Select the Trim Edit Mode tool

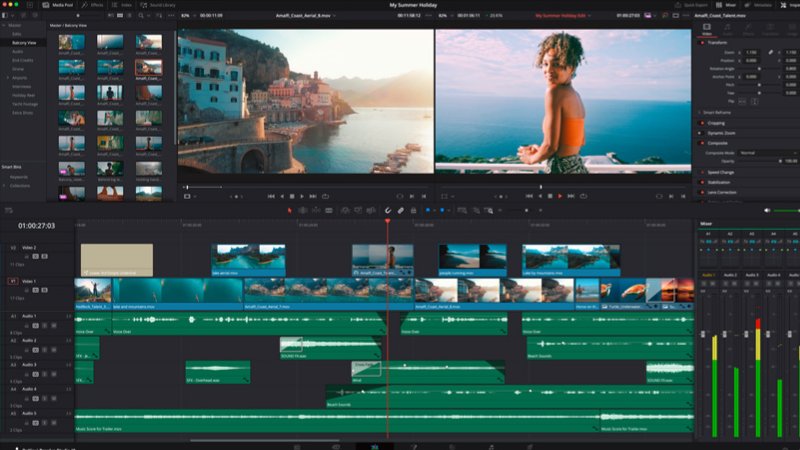[x=303, y=210]
